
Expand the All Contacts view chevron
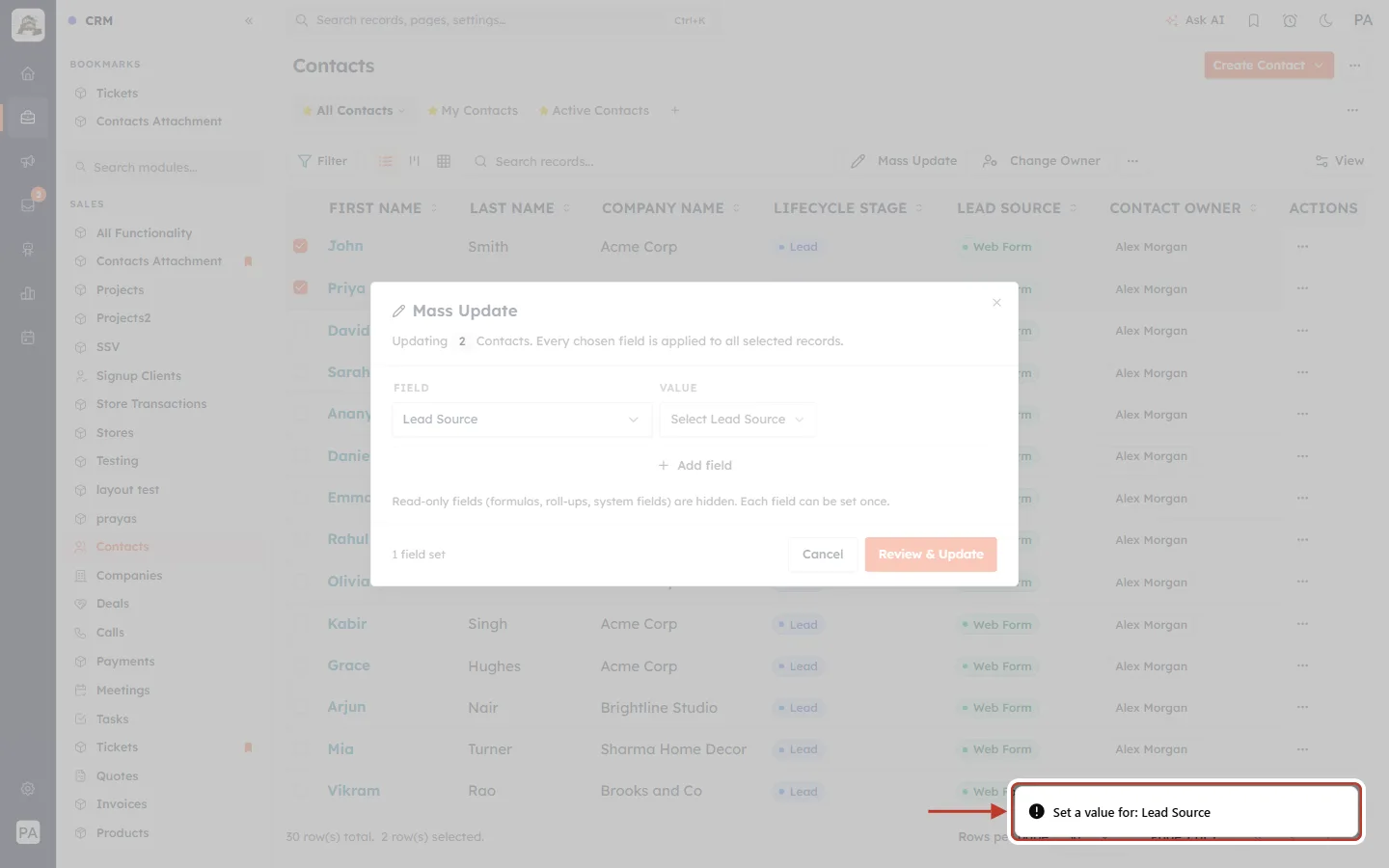tap(402, 111)
